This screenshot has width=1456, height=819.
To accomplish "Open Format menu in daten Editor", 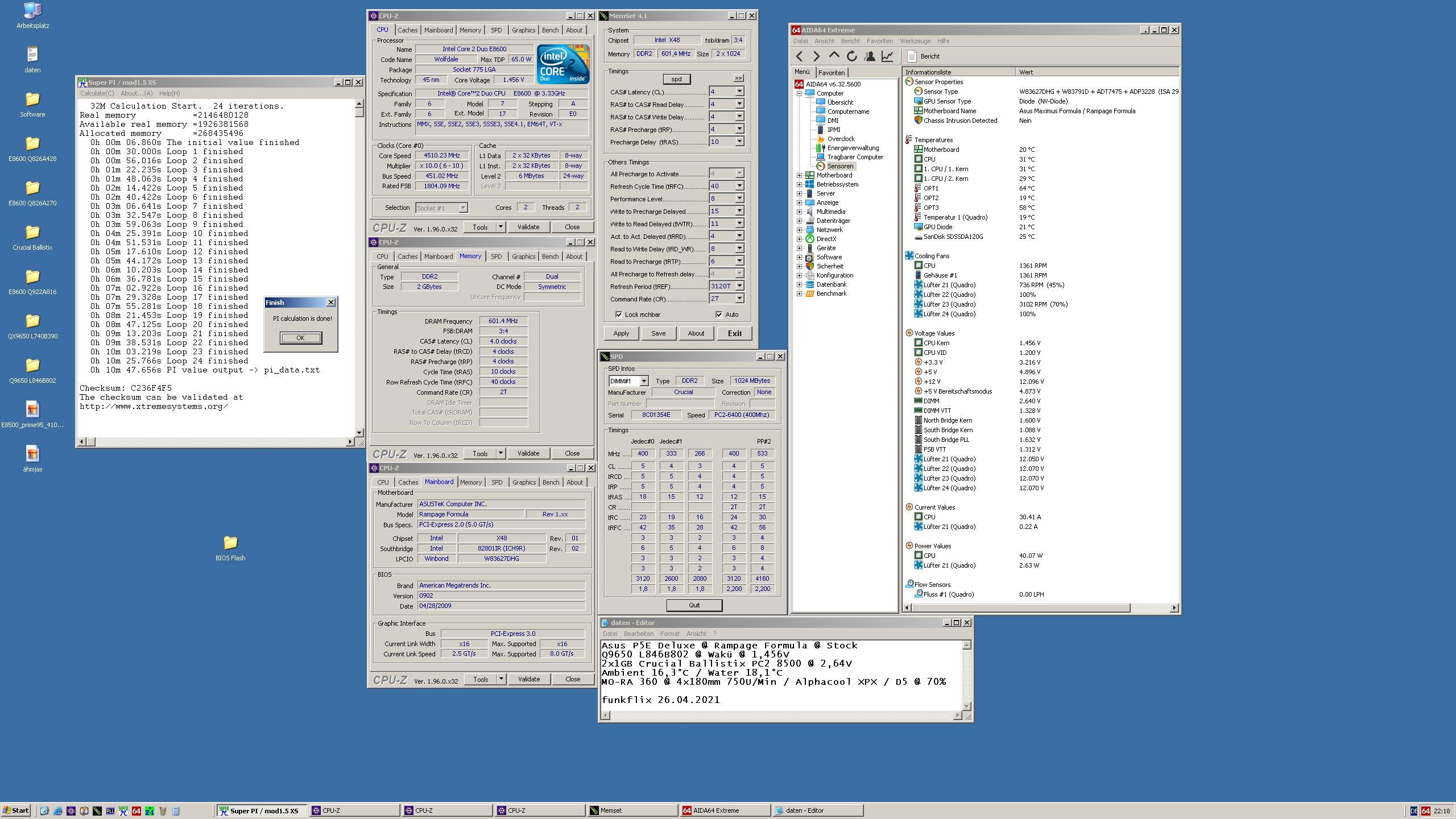I will [x=669, y=634].
